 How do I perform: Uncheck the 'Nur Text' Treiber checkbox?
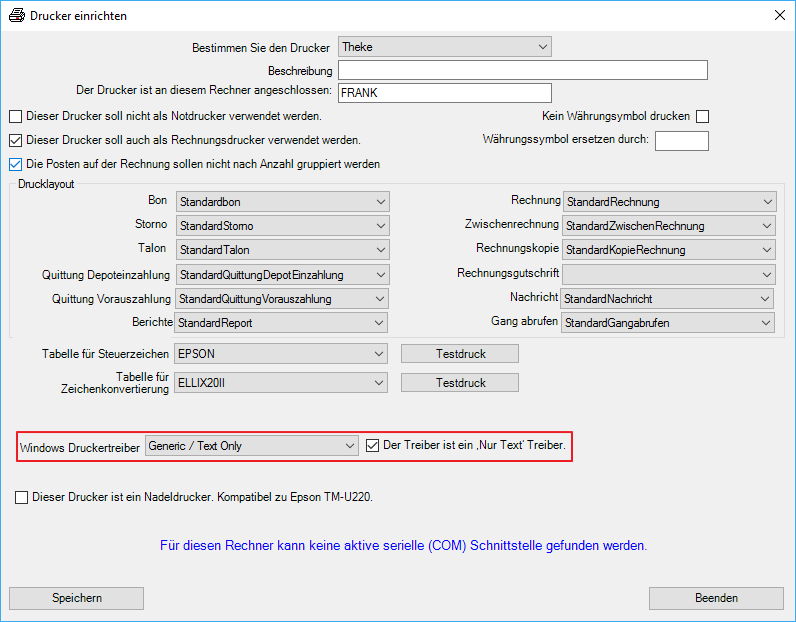tap(373, 446)
